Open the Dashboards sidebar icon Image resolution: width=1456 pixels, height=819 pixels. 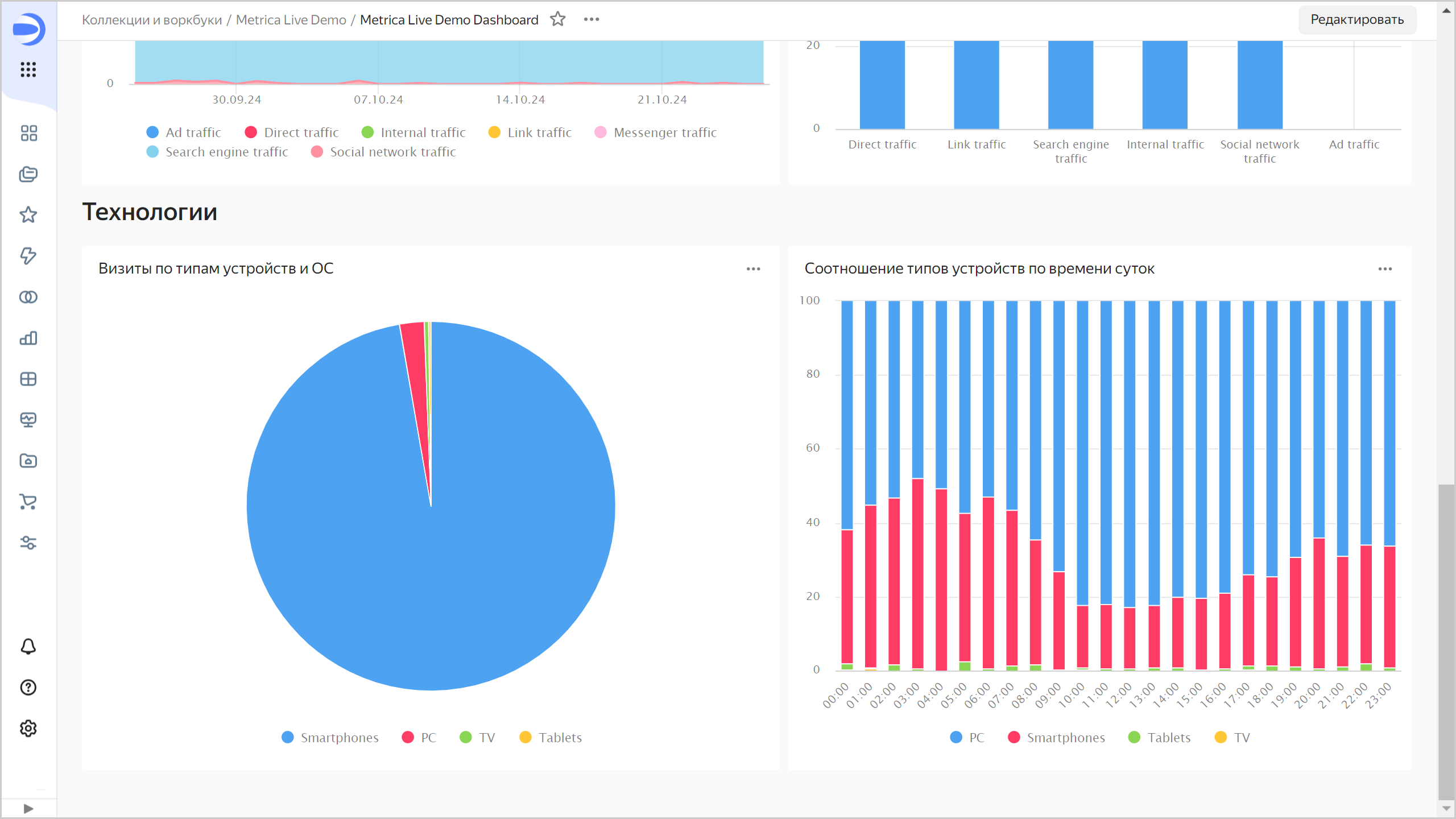coord(28,133)
